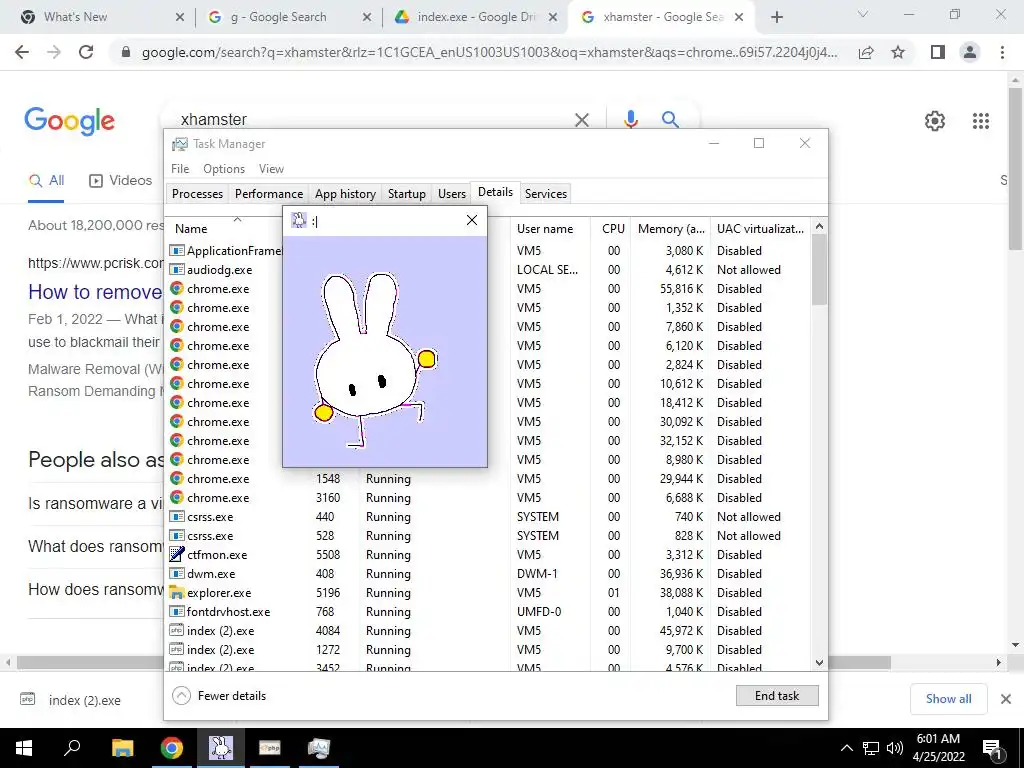Click the Chrome page horizontal scrollbar
The height and width of the screenshot is (768, 1024).
454,662
